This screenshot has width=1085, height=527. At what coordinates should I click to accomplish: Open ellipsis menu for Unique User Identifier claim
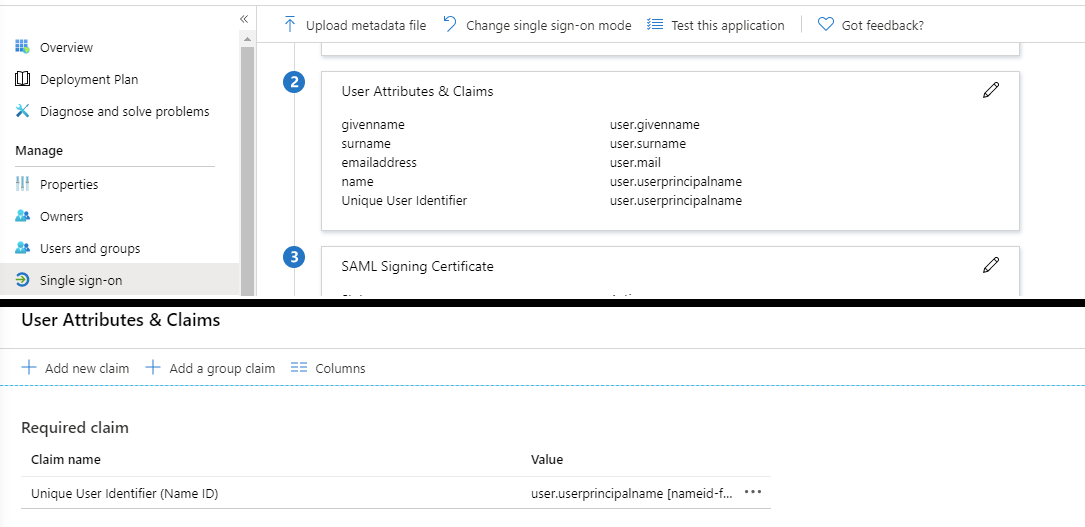(x=753, y=492)
